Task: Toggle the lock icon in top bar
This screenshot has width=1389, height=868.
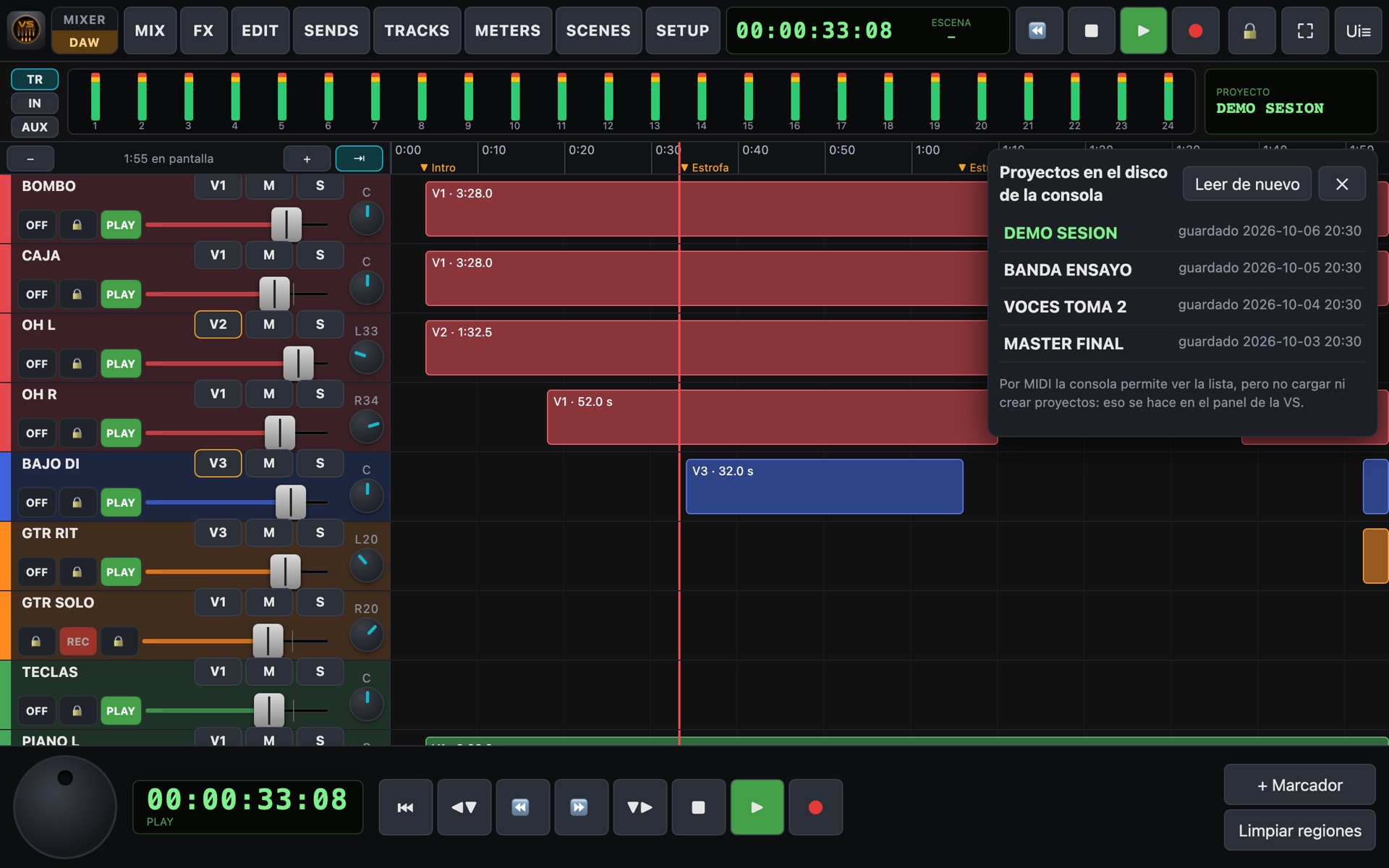Action: coord(1251,30)
